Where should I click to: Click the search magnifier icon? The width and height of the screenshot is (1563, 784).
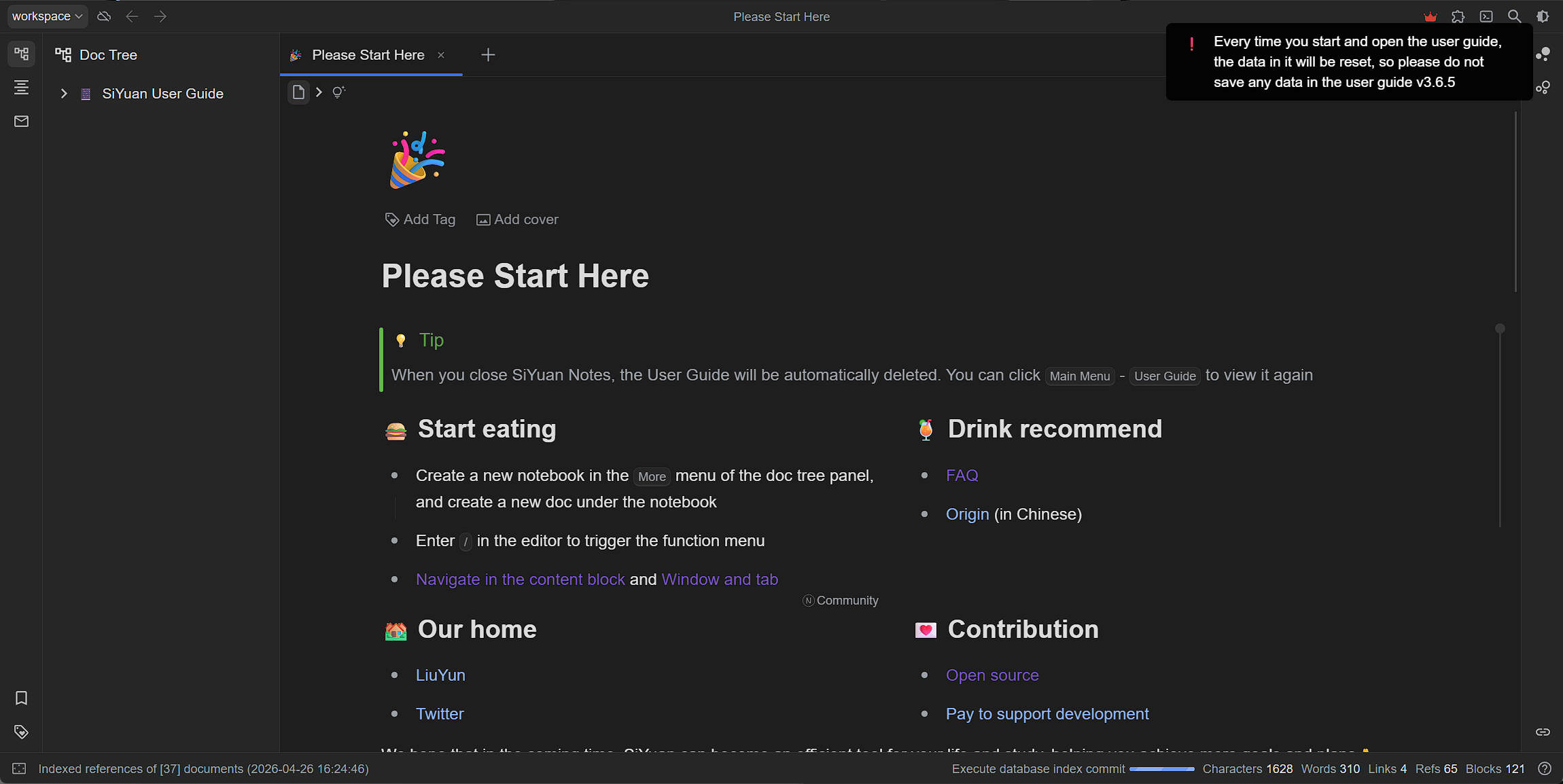click(x=1514, y=16)
